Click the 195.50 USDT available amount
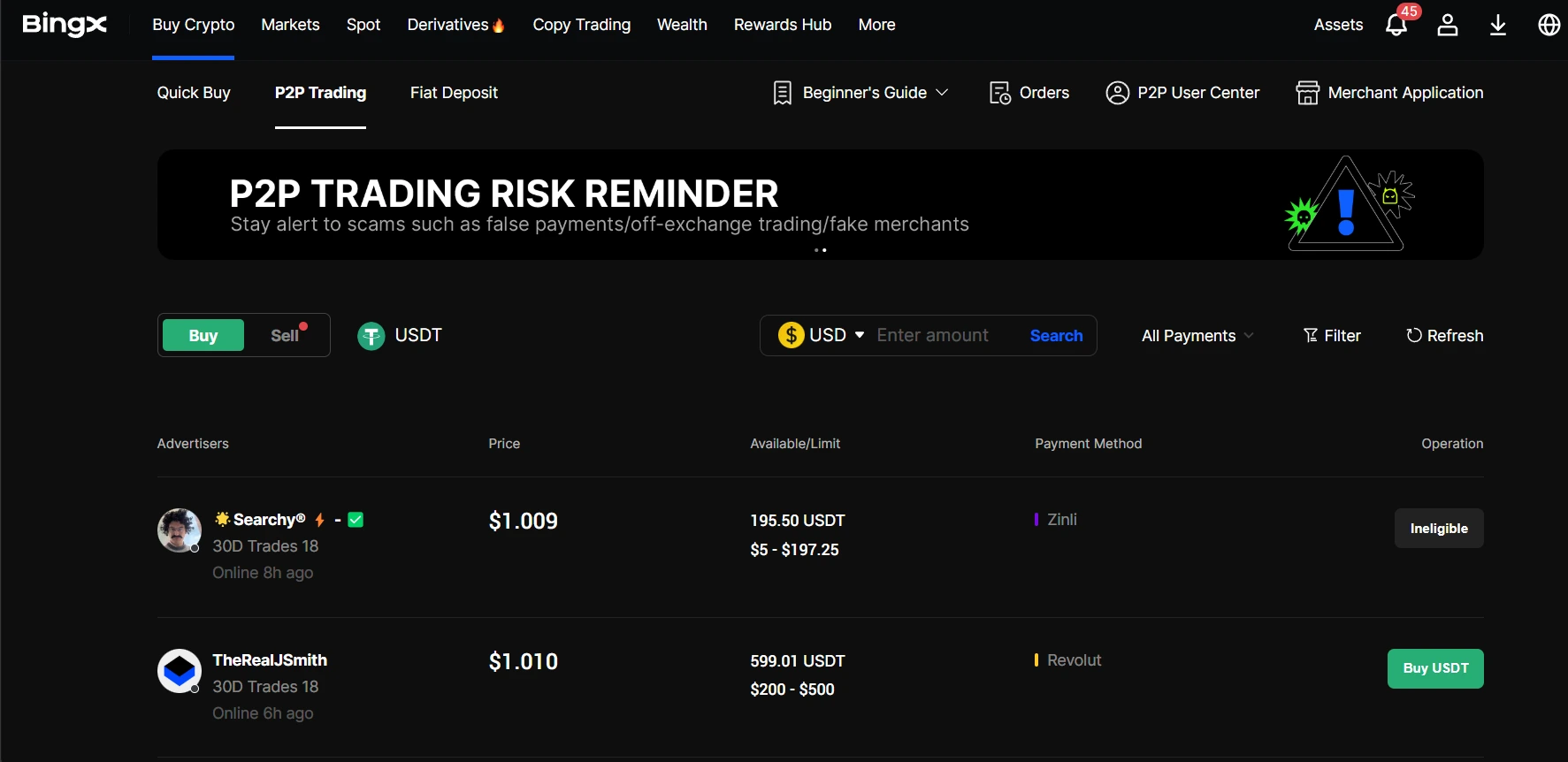1568x762 pixels. click(798, 521)
